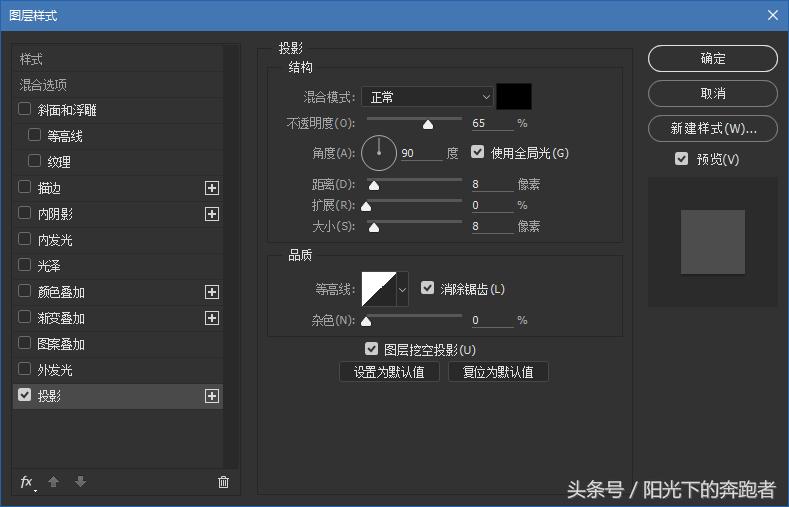Image resolution: width=789 pixels, height=507 pixels.
Task: Select the 图案叠加 row label
Action: point(61,344)
